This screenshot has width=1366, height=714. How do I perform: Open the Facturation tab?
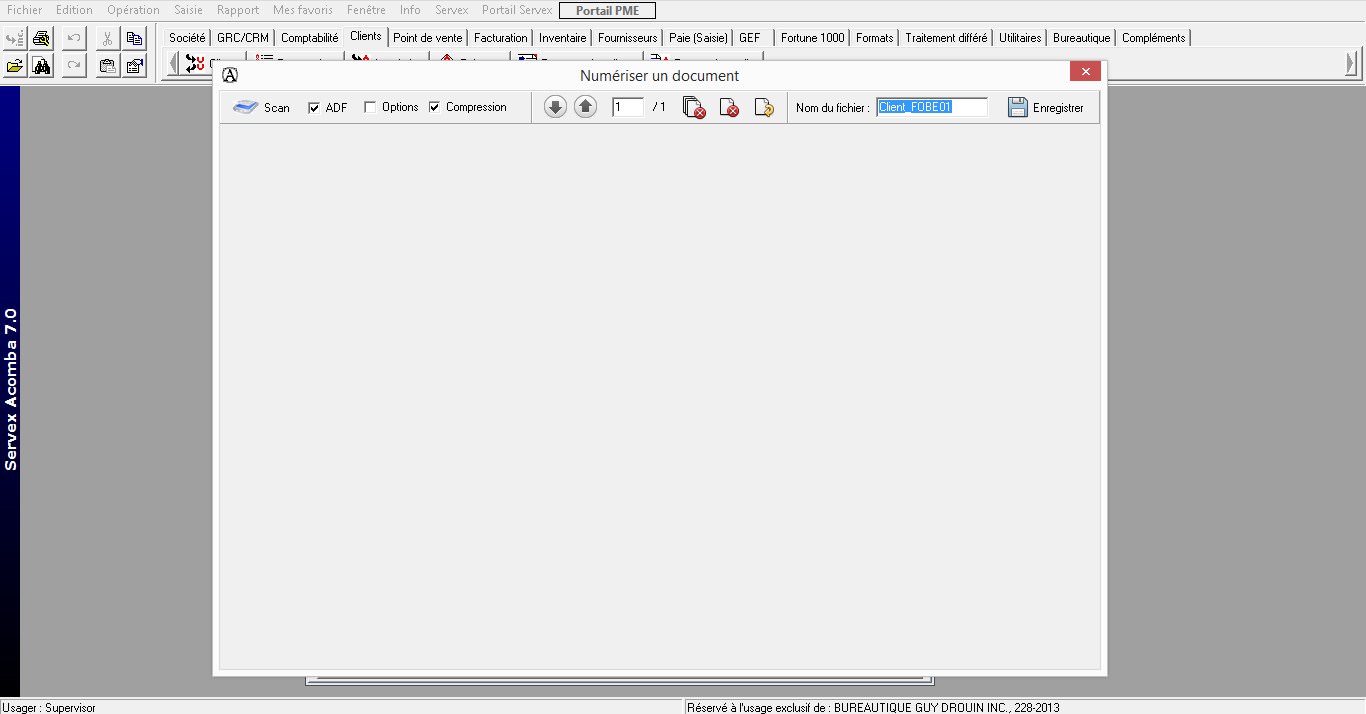[x=500, y=38]
